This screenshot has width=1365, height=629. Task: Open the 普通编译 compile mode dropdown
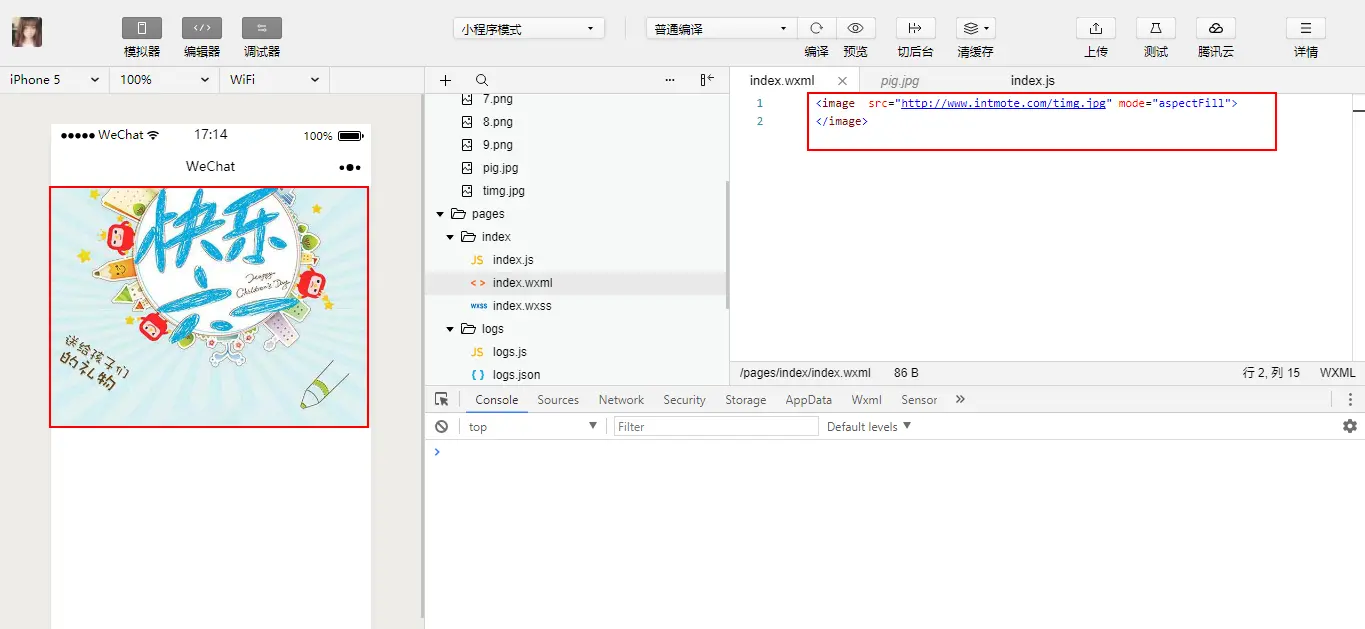click(721, 29)
